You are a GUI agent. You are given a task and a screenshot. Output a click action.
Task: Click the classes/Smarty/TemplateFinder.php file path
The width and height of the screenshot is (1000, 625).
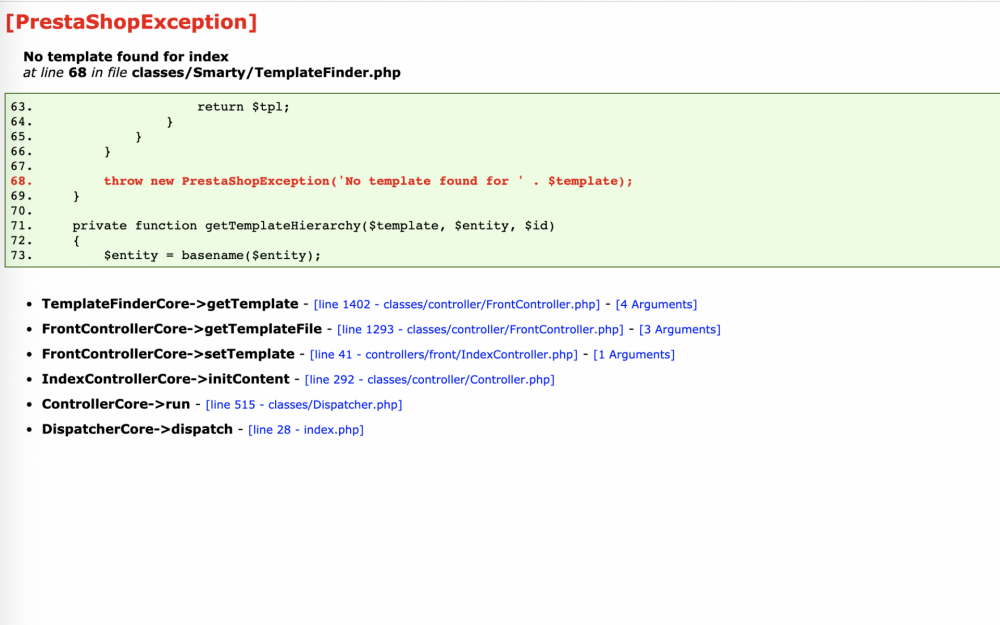(x=266, y=72)
